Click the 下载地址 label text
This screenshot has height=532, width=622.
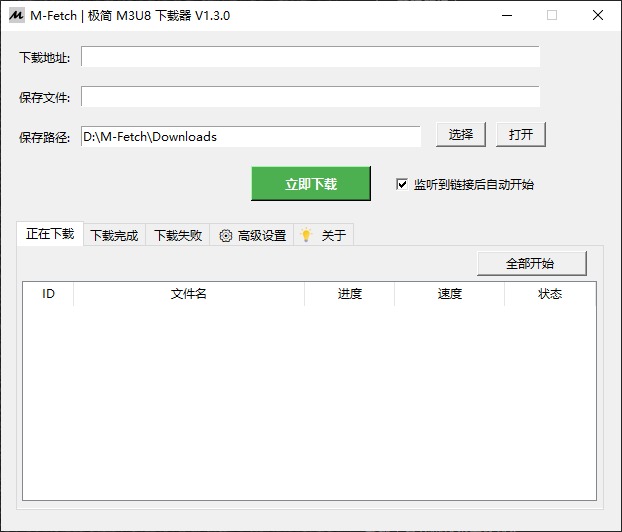[44, 58]
